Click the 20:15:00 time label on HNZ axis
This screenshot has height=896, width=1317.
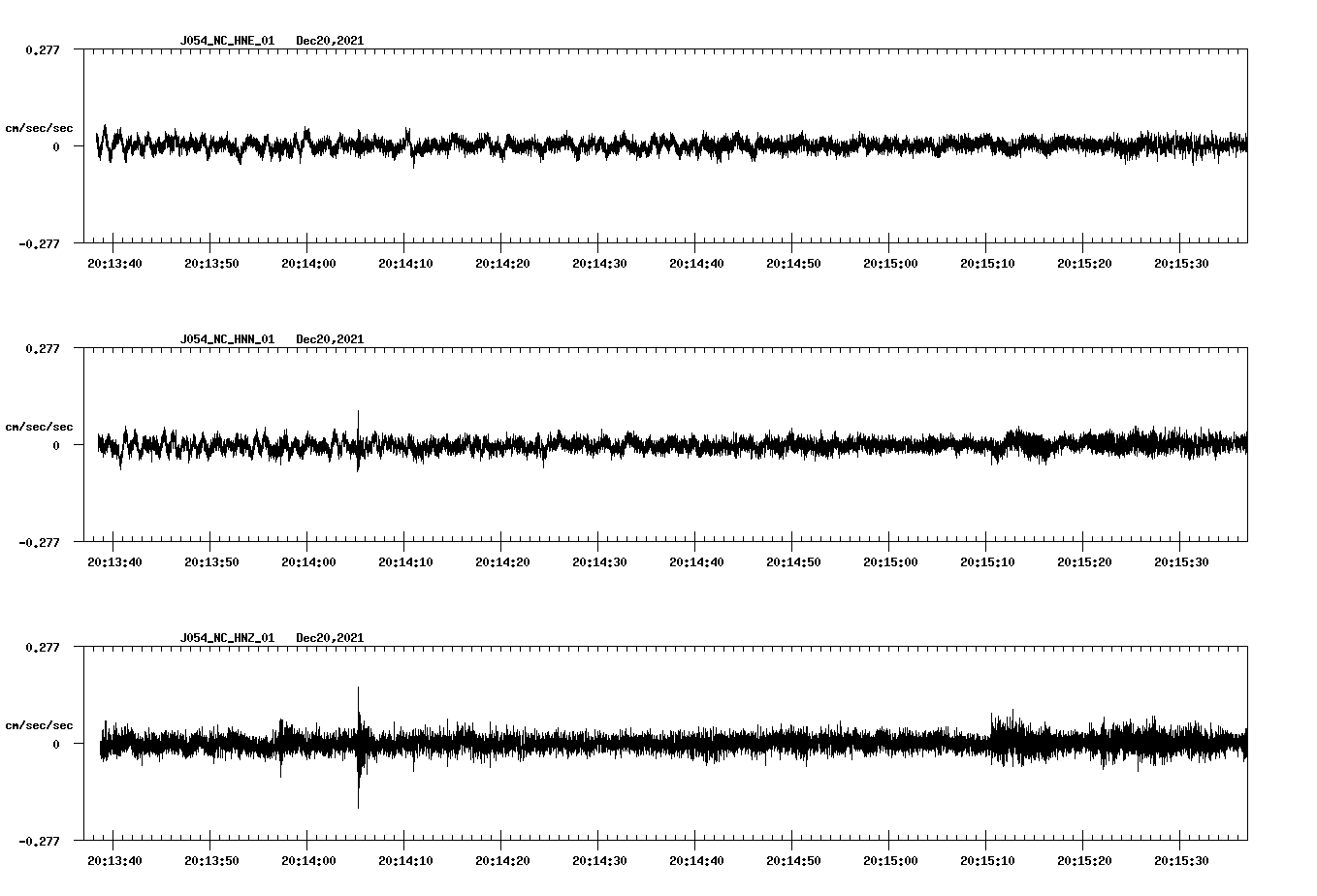click(890, 860)
